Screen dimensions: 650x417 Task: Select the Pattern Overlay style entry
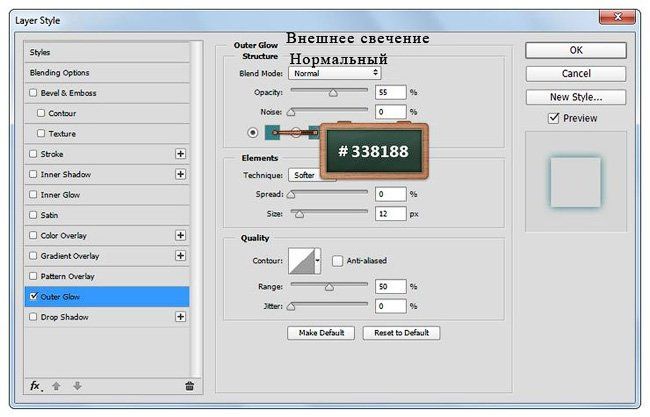coord(107,276)
